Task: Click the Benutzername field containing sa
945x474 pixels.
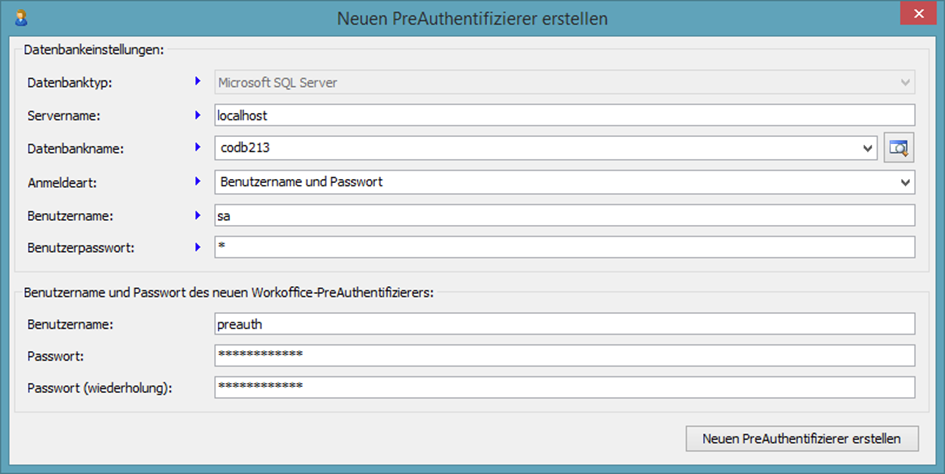Action: [x=565, y=215]
